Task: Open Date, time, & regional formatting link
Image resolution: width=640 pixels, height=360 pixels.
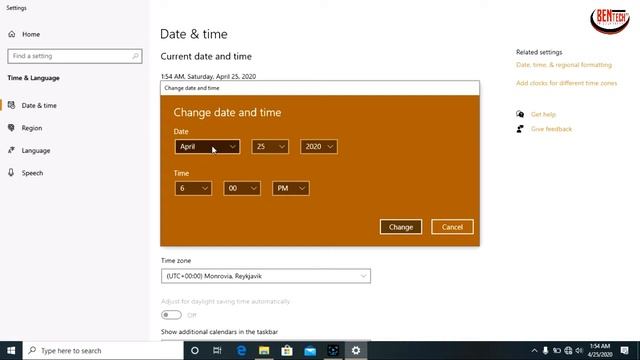Action: [564, 65]
